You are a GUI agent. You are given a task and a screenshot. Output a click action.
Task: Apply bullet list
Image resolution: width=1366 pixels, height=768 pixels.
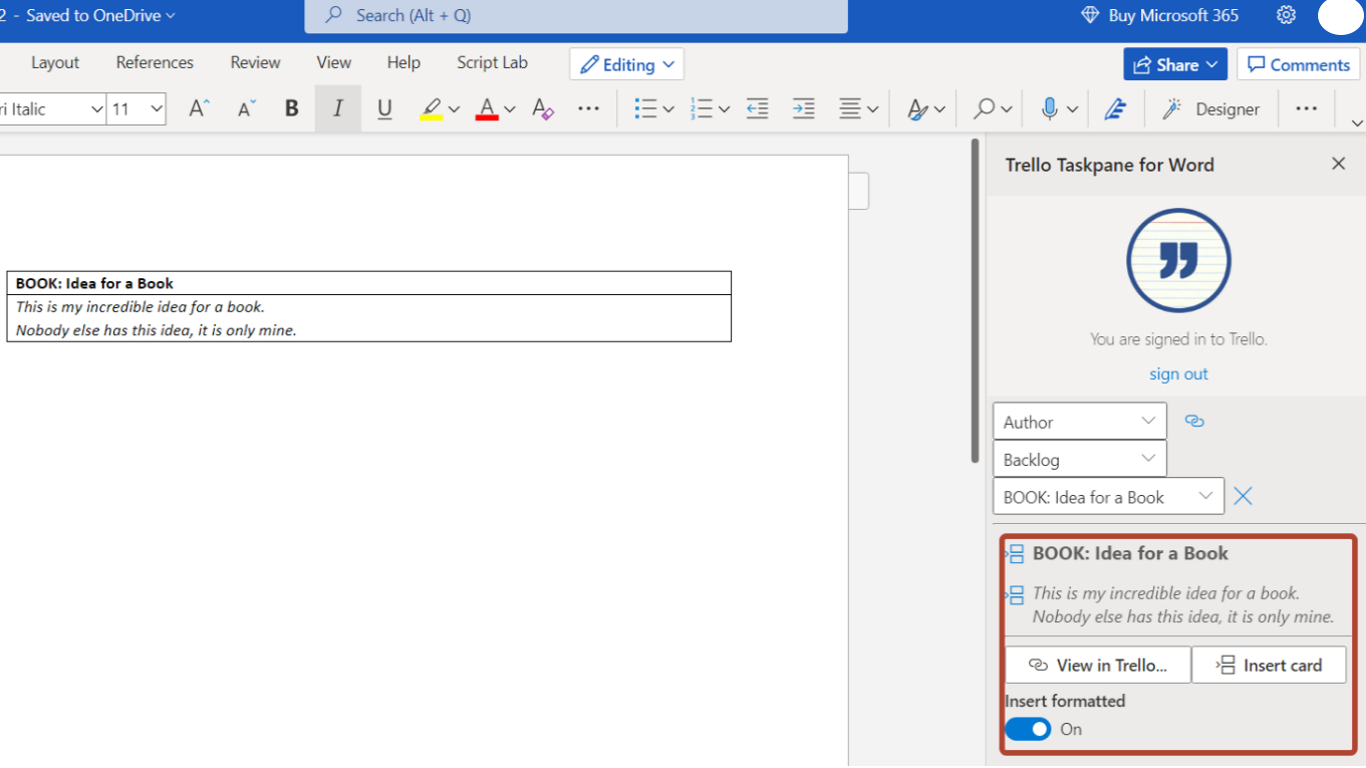tap(646, 109)
